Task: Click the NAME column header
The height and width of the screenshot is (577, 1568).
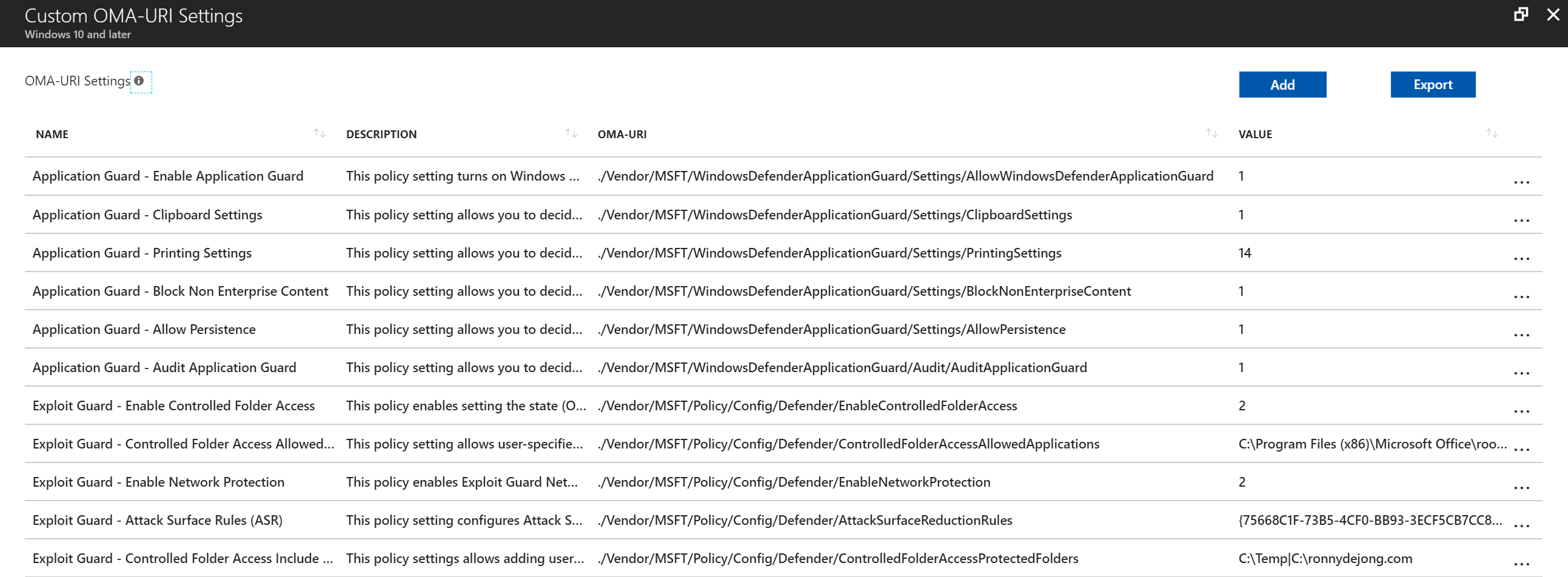Action: (x=52, y=134)
